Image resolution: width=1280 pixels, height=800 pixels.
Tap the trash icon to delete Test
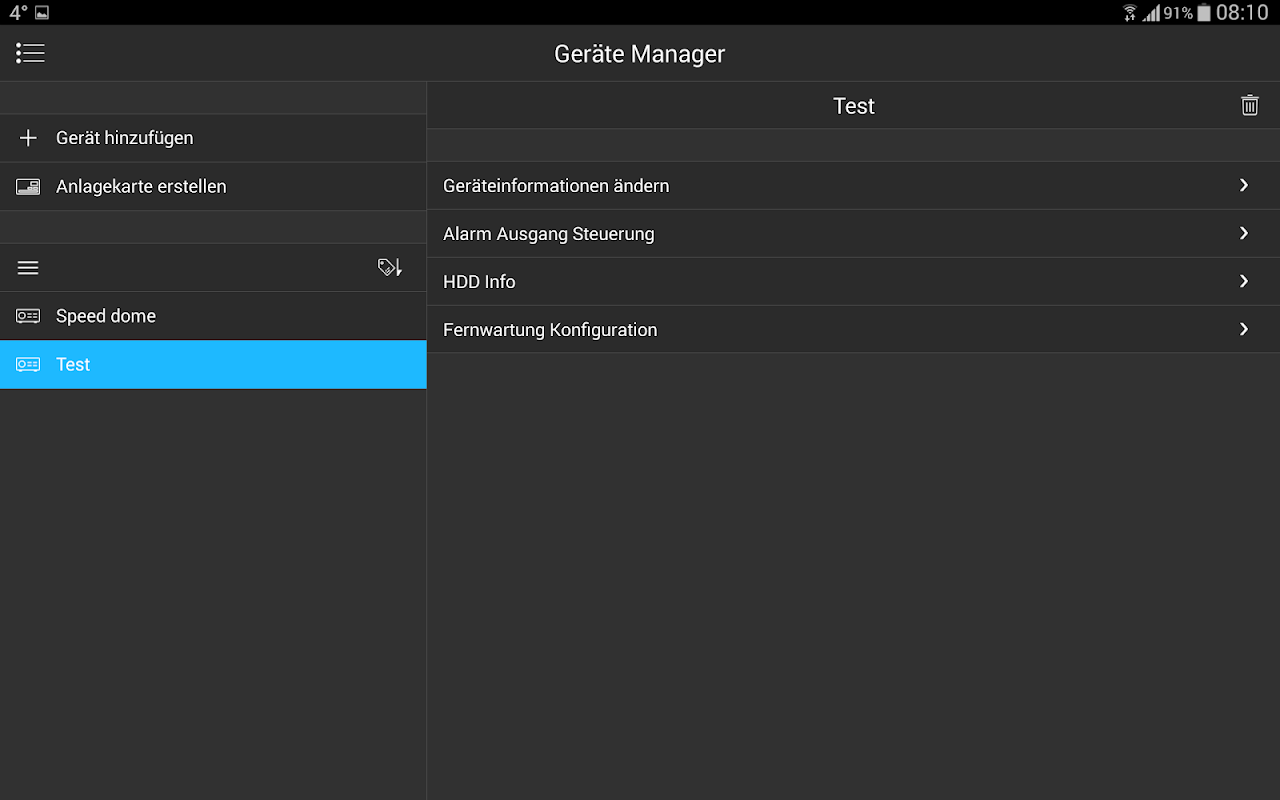pyautogui.click(x=1249, y=105)
